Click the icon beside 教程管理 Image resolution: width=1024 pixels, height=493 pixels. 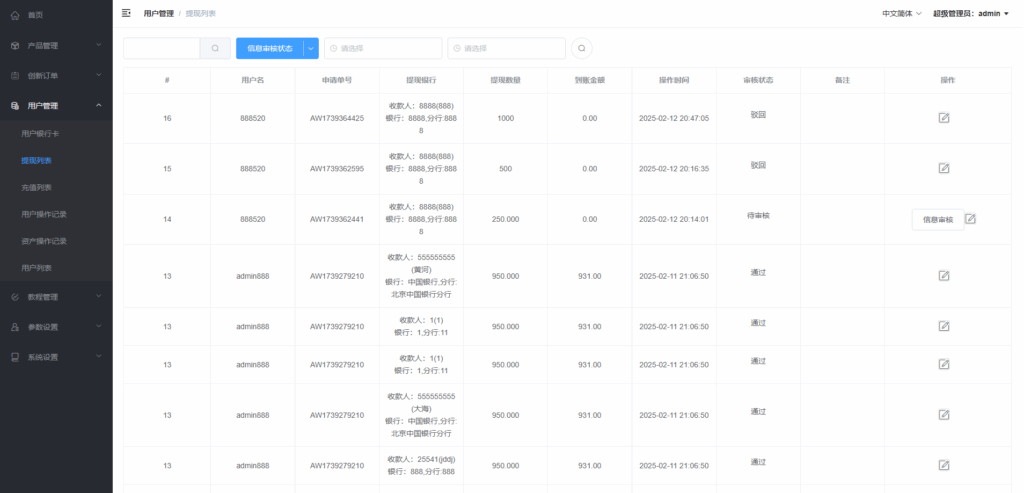(x=15, y=297)
